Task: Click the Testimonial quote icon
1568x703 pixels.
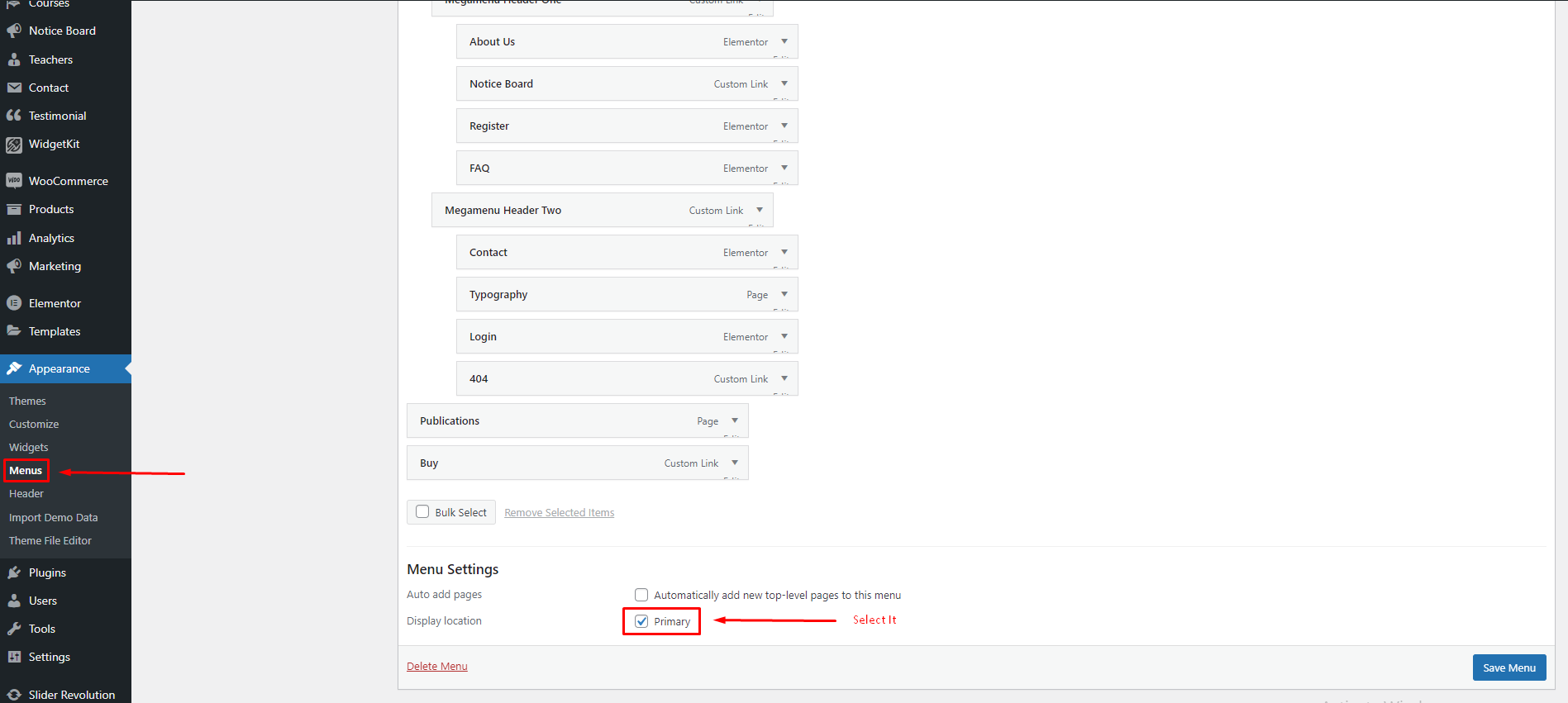Action: point(14,116)
